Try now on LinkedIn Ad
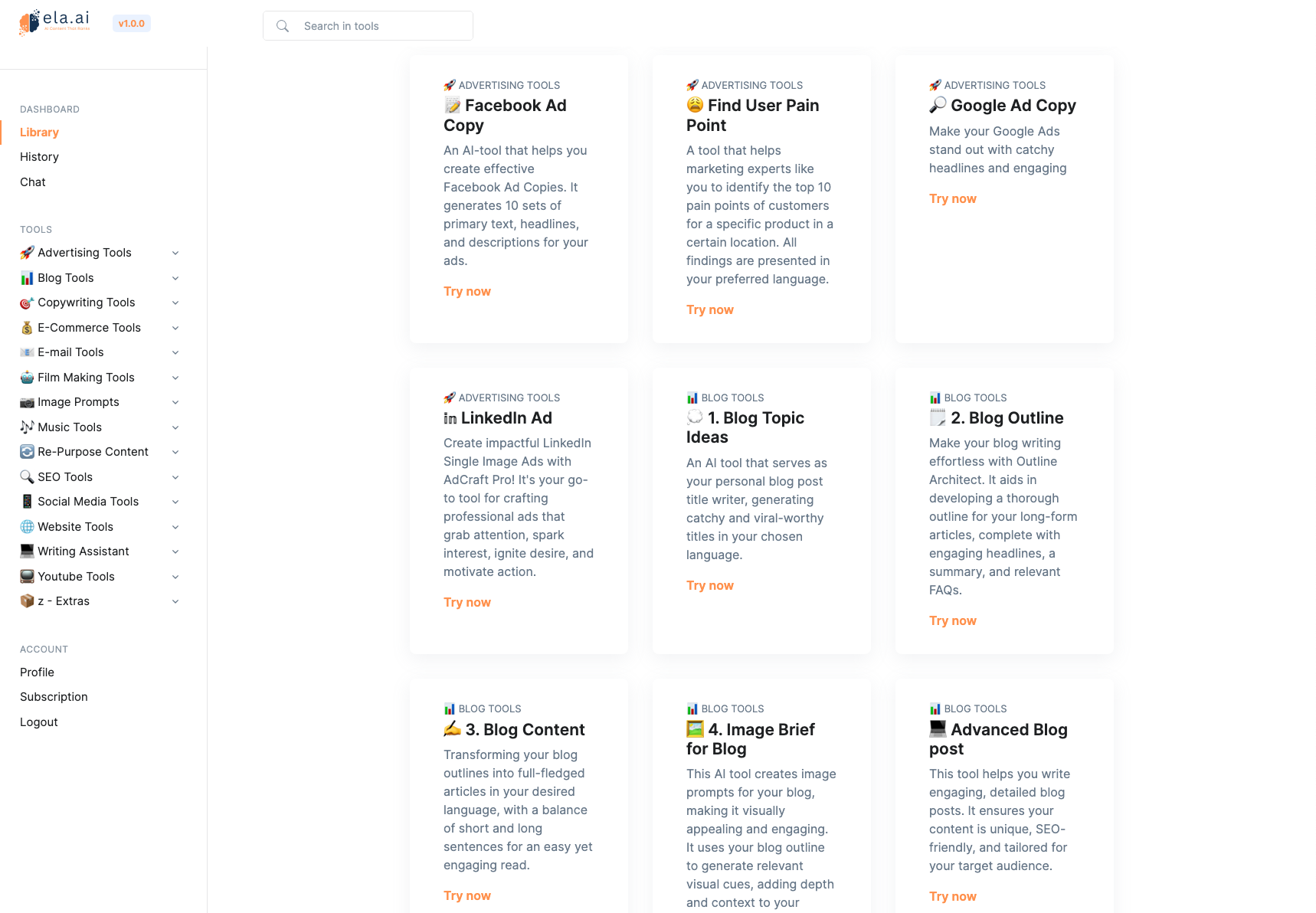The height and width of the screenshot is (913, 1316). point(467,603)
